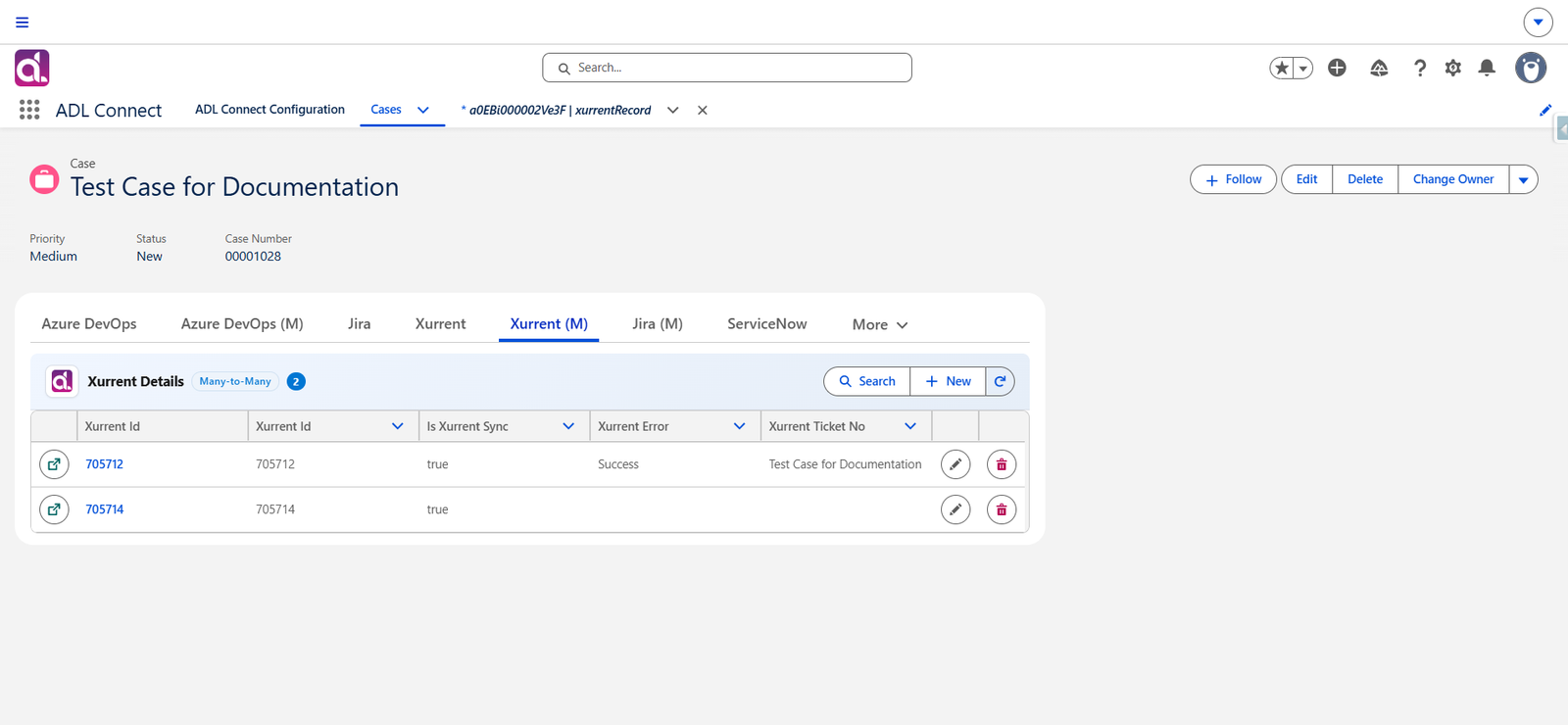
Task: Click the Many-to-Many badge
Action: pyautogui.click(x=235, y=381)
